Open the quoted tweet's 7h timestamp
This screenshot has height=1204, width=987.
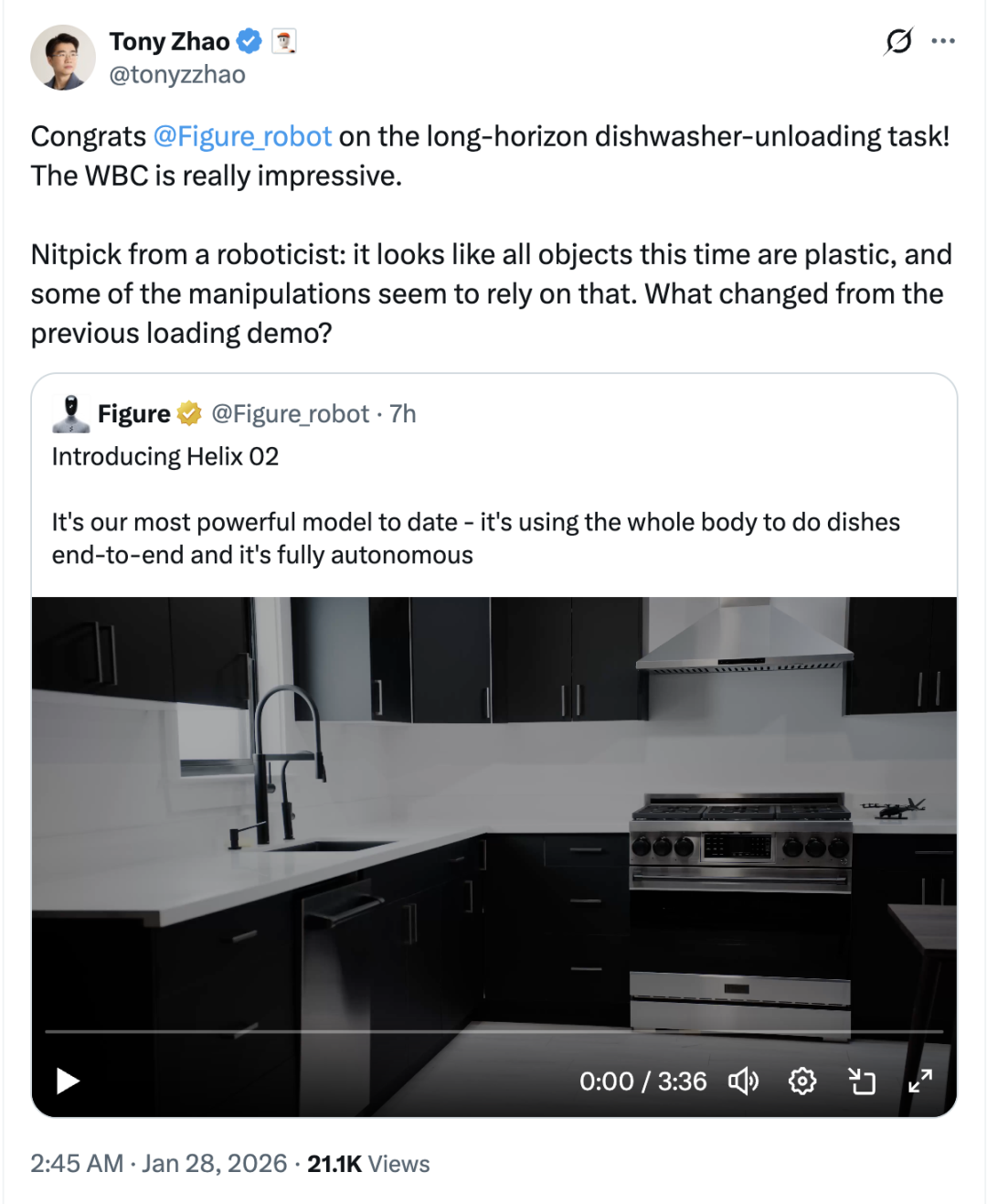click(402, 414)
